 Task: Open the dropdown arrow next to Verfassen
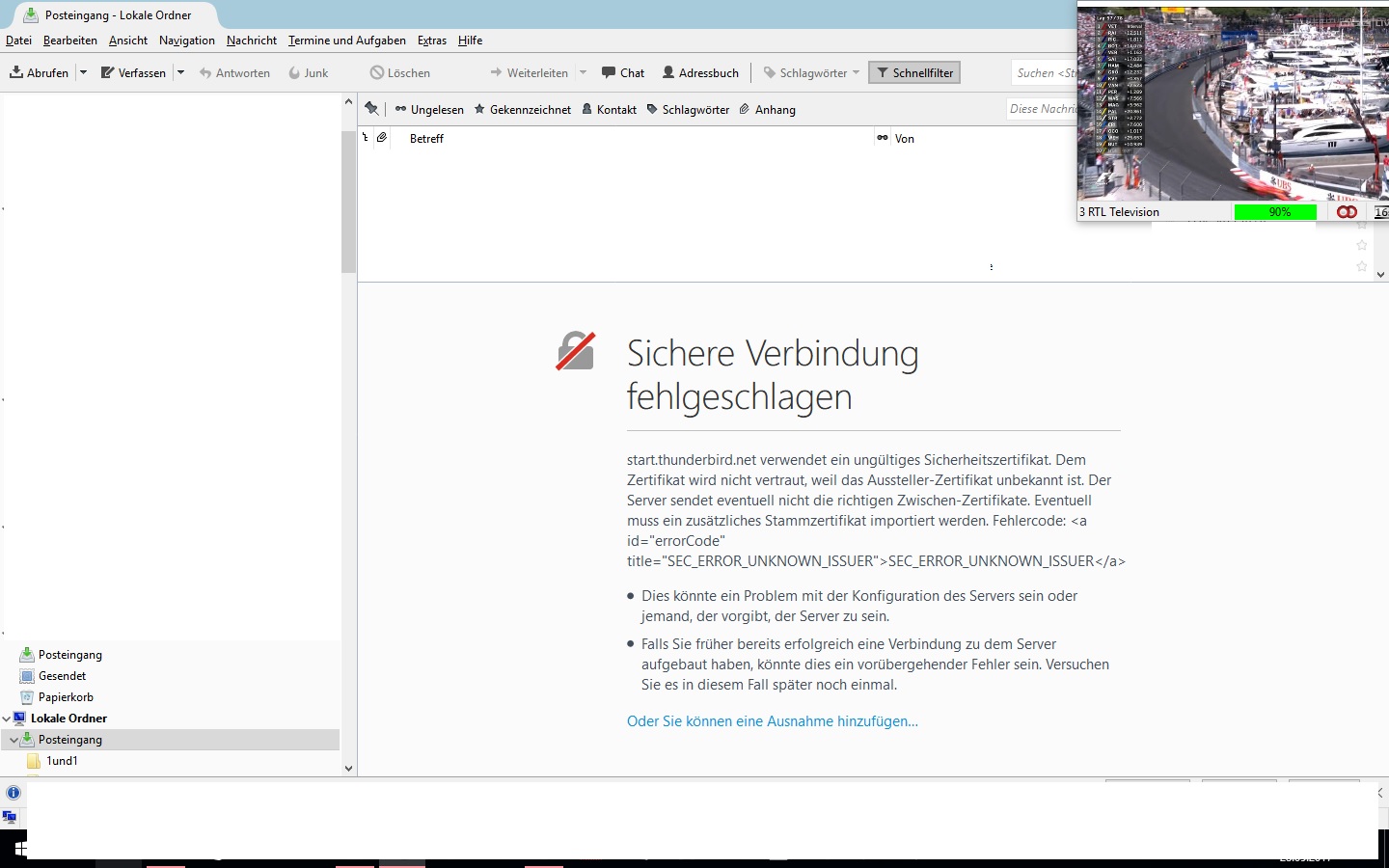[180, 72]
